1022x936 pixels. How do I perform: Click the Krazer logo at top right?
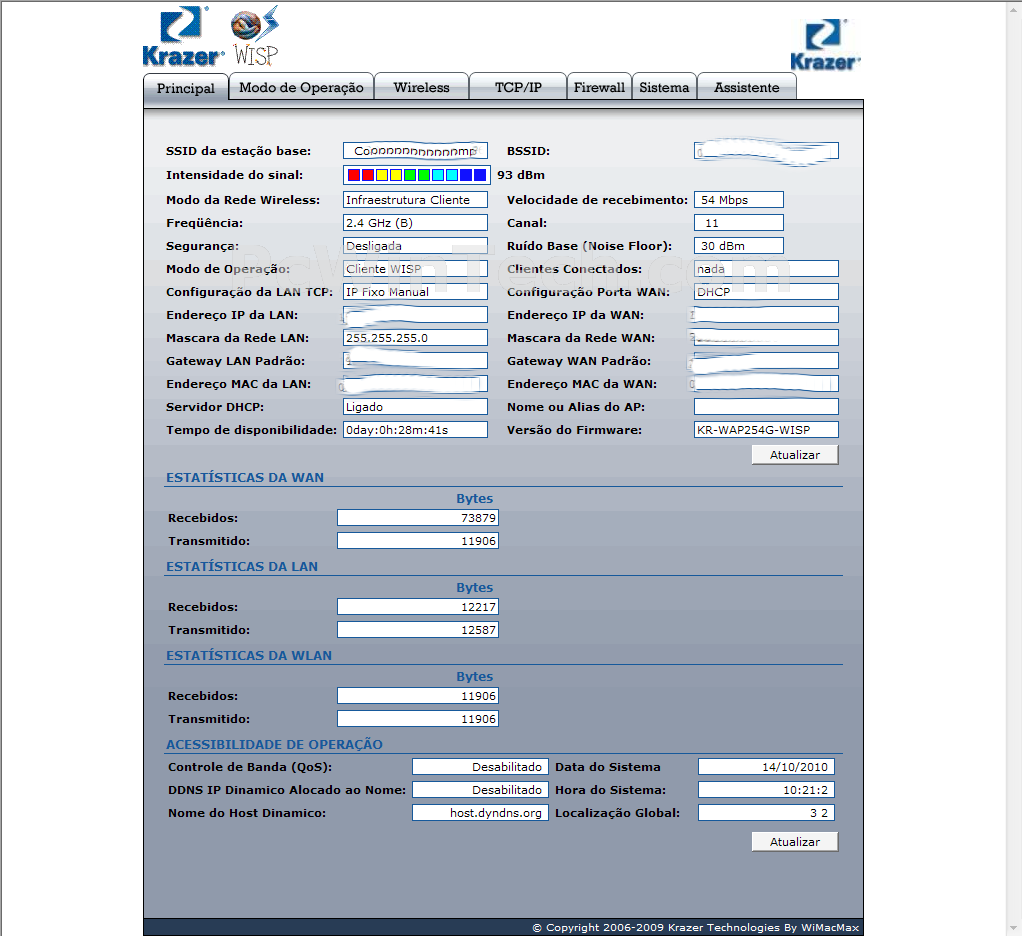coord(825,45)
